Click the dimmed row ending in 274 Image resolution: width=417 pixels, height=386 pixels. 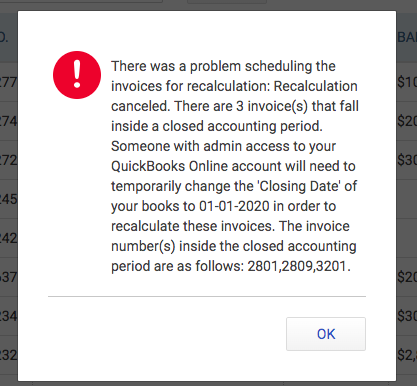coord(9,121)
